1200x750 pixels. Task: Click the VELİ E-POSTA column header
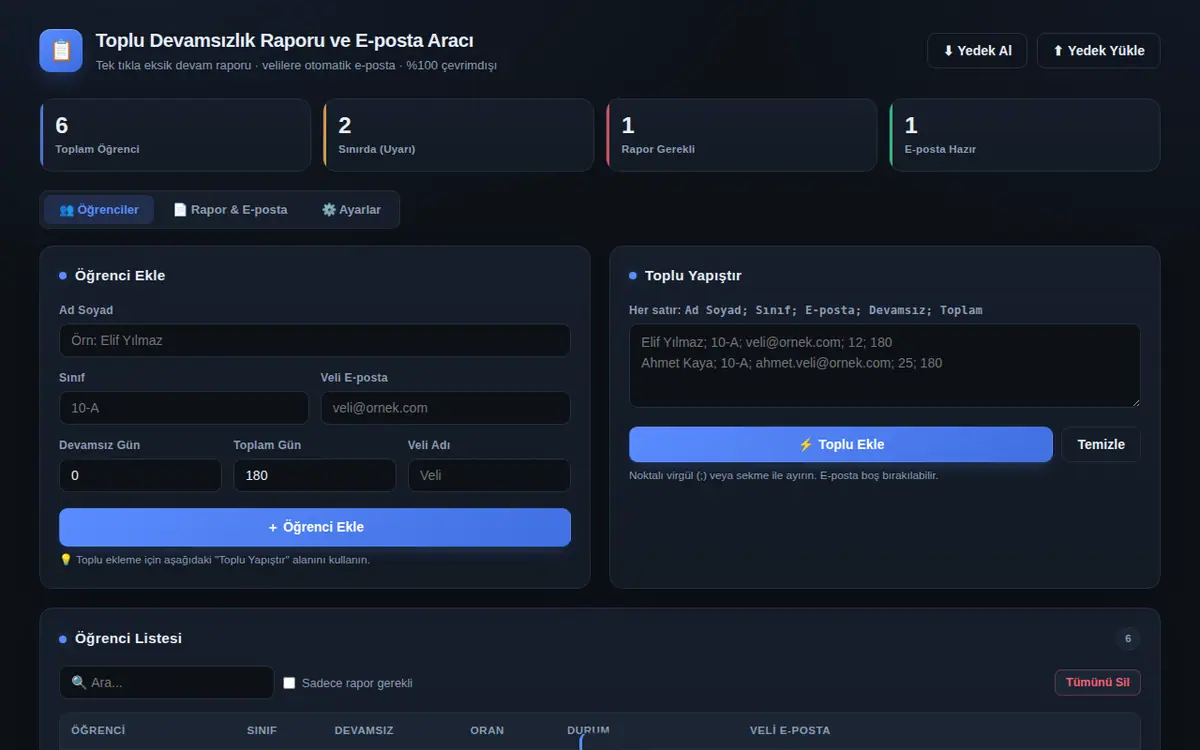[790, 731]
